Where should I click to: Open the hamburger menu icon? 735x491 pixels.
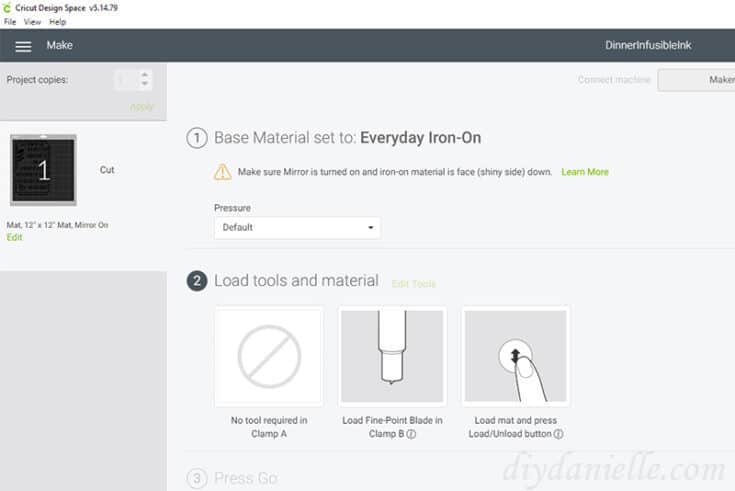pyautogui.click(x=23, y=46)
